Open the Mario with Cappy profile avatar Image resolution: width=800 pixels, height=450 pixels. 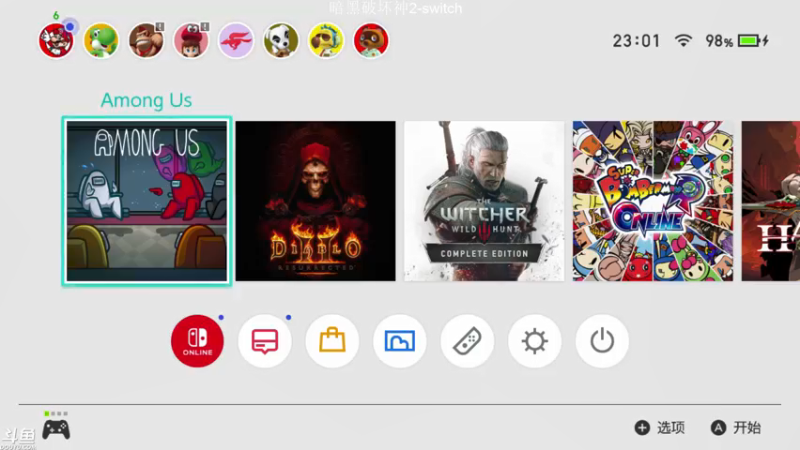tap(191, 40)
